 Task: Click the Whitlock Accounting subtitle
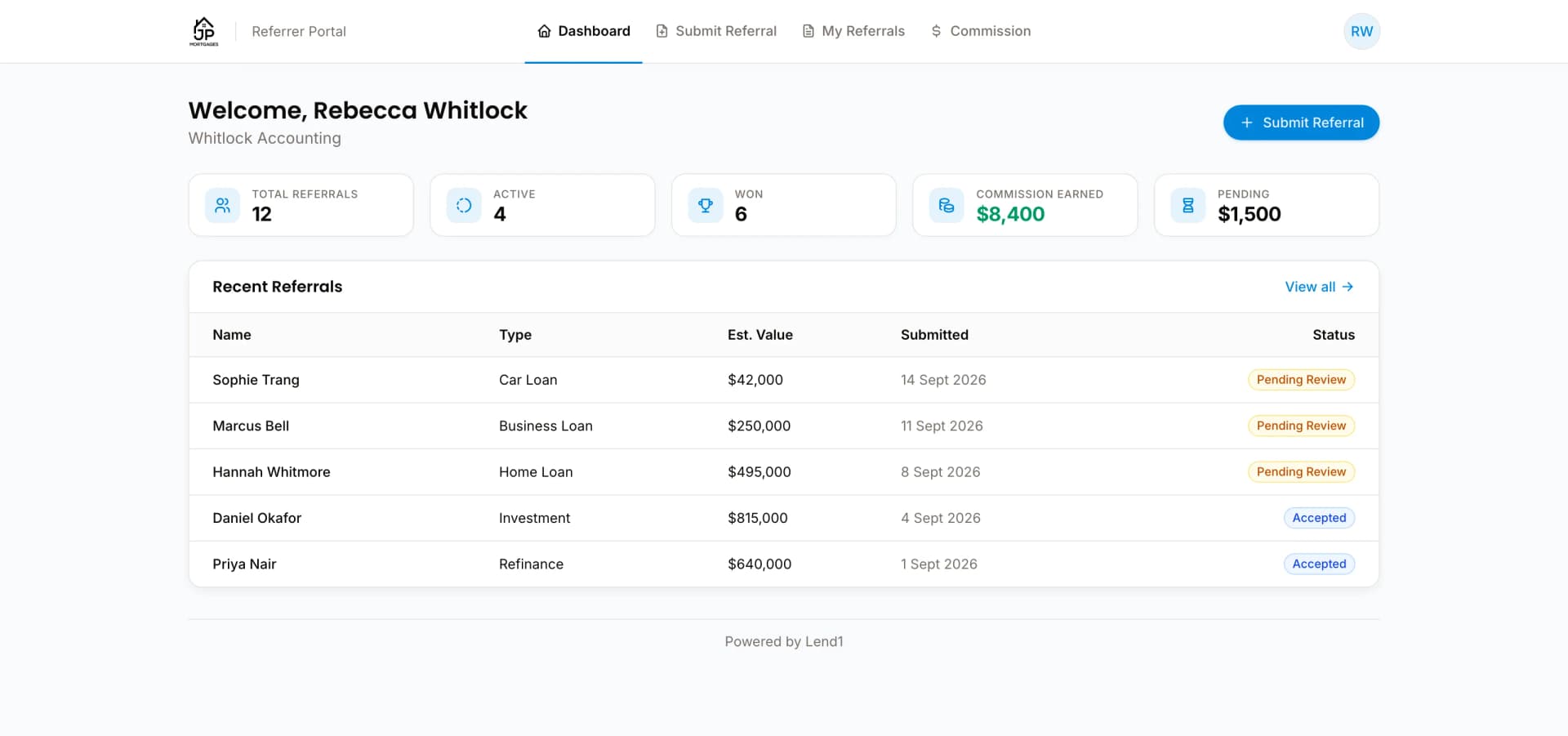point(265,138)
